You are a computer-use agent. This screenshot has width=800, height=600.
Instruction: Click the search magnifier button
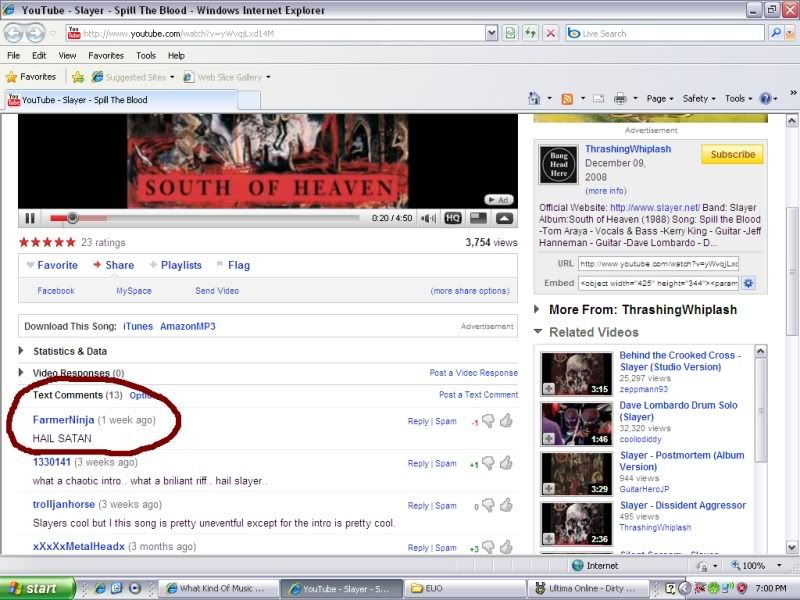pyautogui.click(x=776, y=34)
